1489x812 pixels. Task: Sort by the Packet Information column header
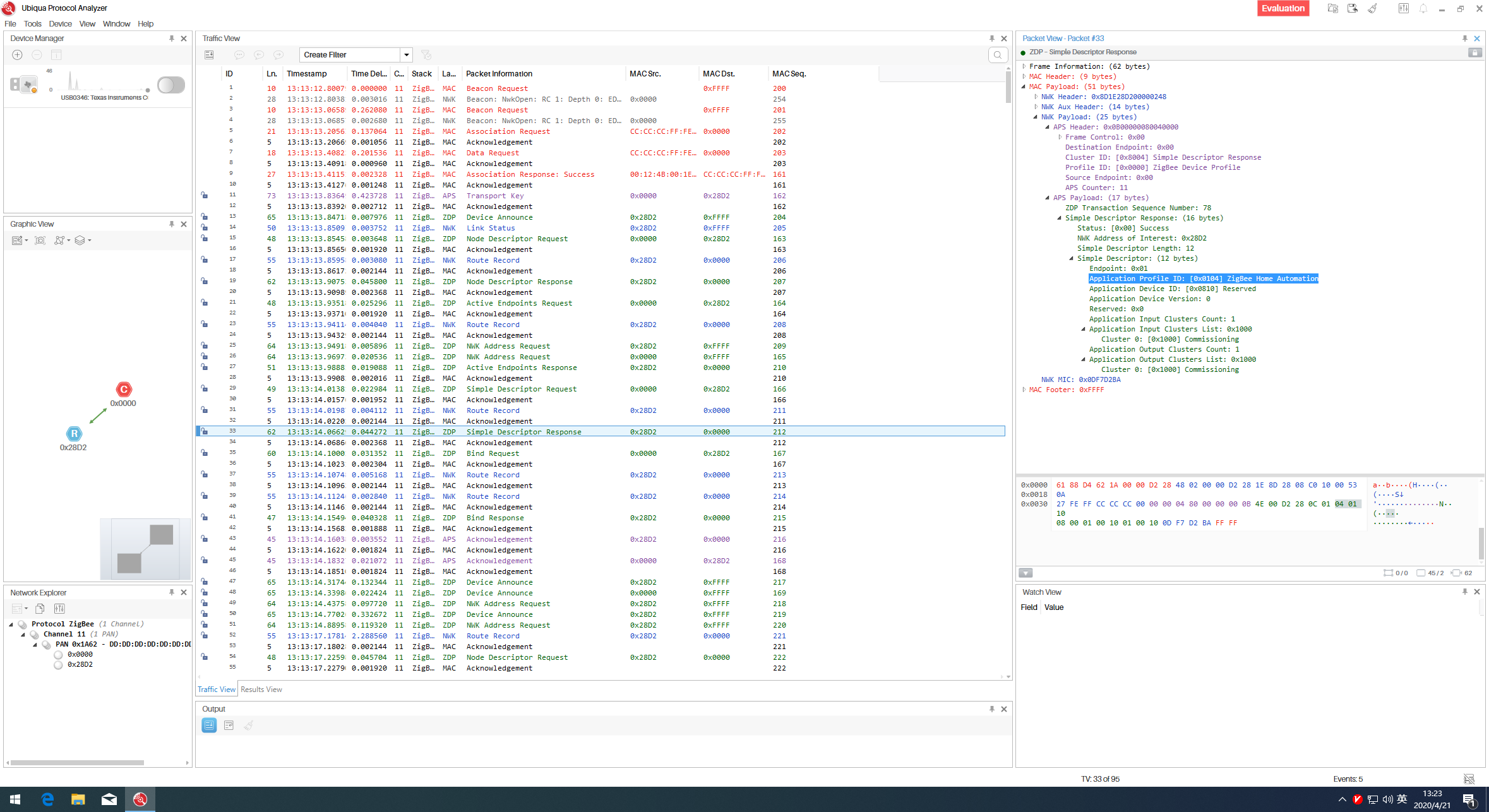(543, 74)
